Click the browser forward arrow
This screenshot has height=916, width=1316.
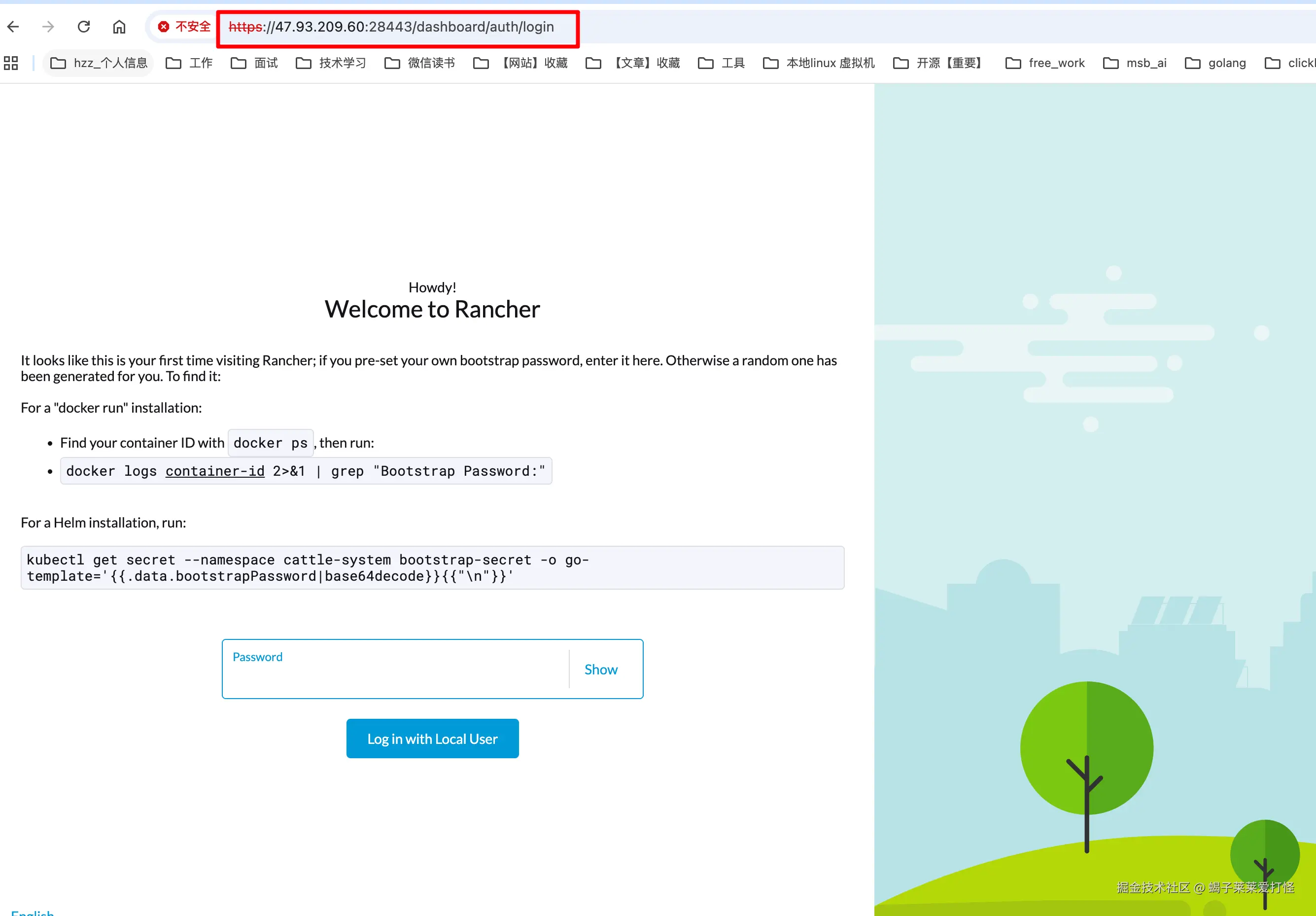point(48,27)
